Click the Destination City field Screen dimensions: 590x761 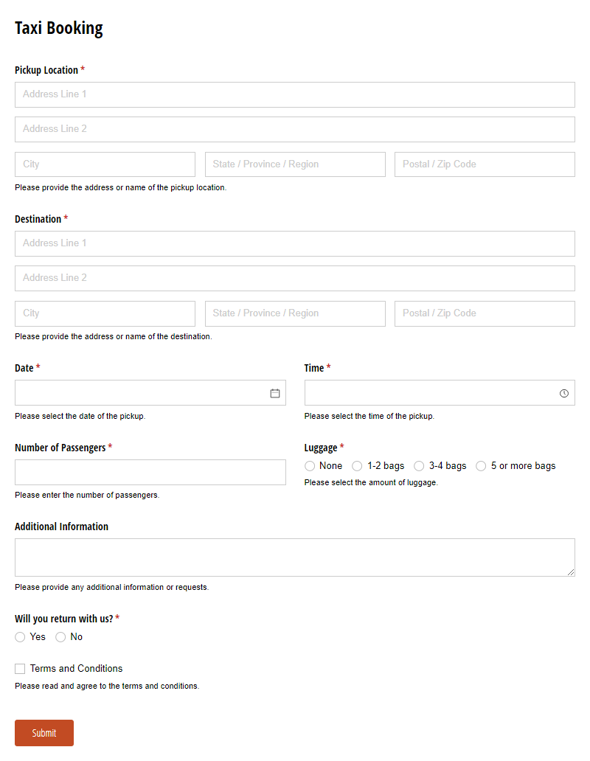point(105,314)
